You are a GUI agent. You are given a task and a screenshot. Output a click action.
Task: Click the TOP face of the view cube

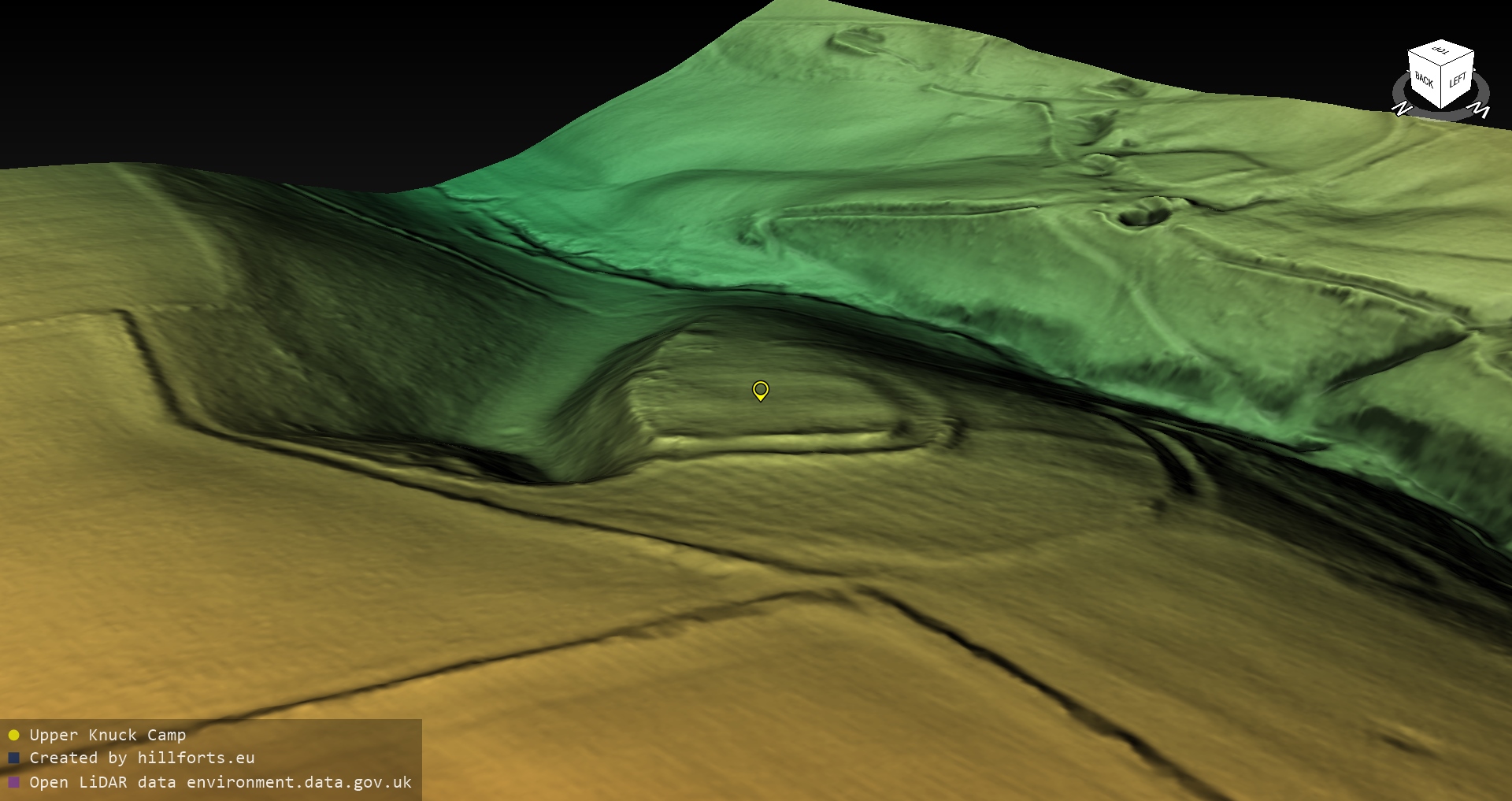pyautogui.click(x=1441, y=52)
